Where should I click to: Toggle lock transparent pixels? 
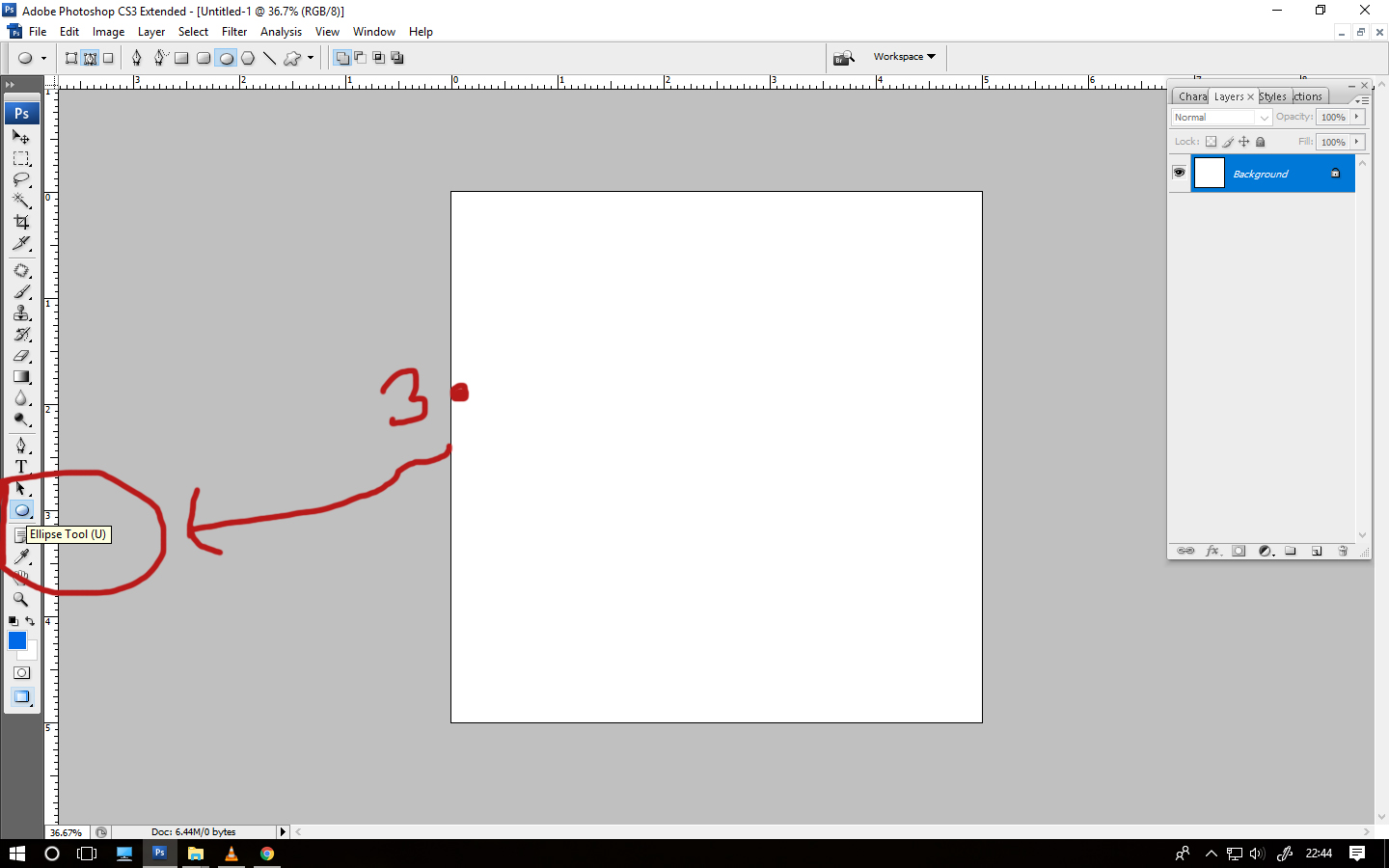pos(1211,142)
